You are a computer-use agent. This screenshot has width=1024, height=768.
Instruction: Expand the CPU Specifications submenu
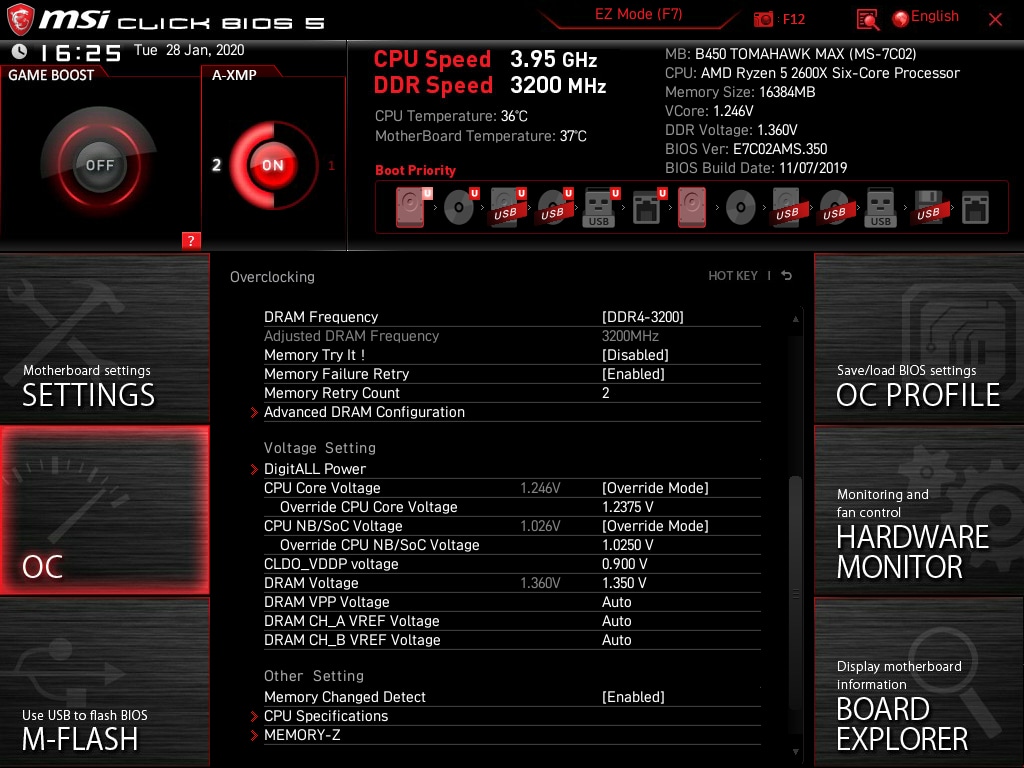325,716
